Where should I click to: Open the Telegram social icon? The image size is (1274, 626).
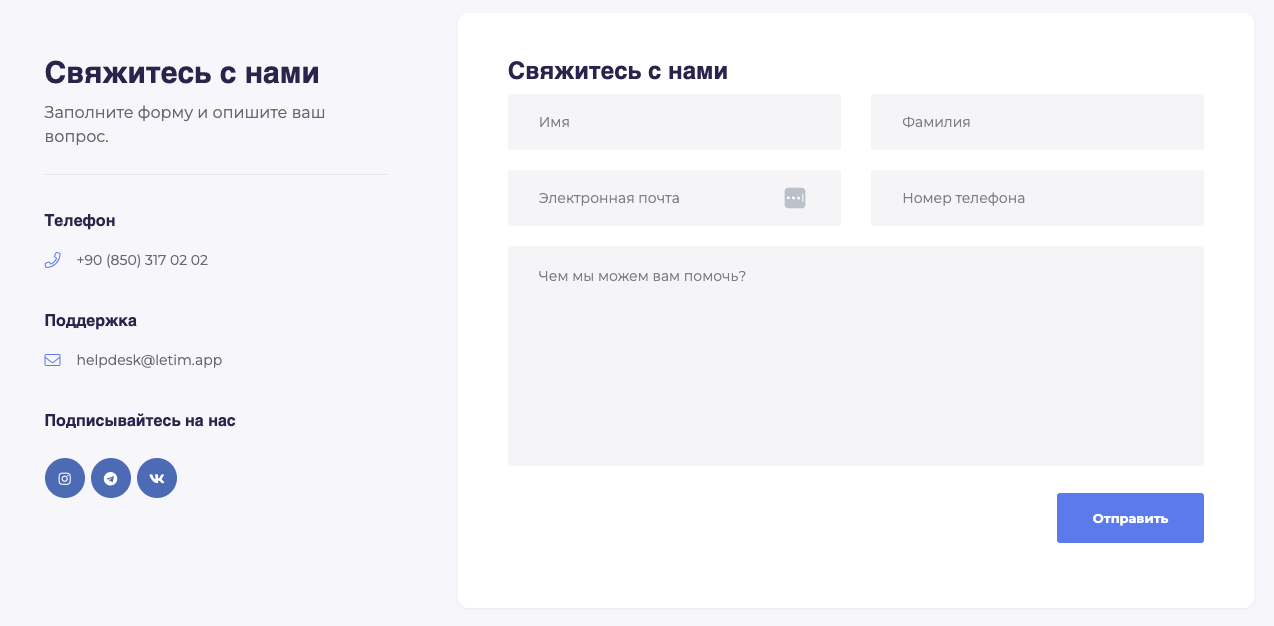110,478
